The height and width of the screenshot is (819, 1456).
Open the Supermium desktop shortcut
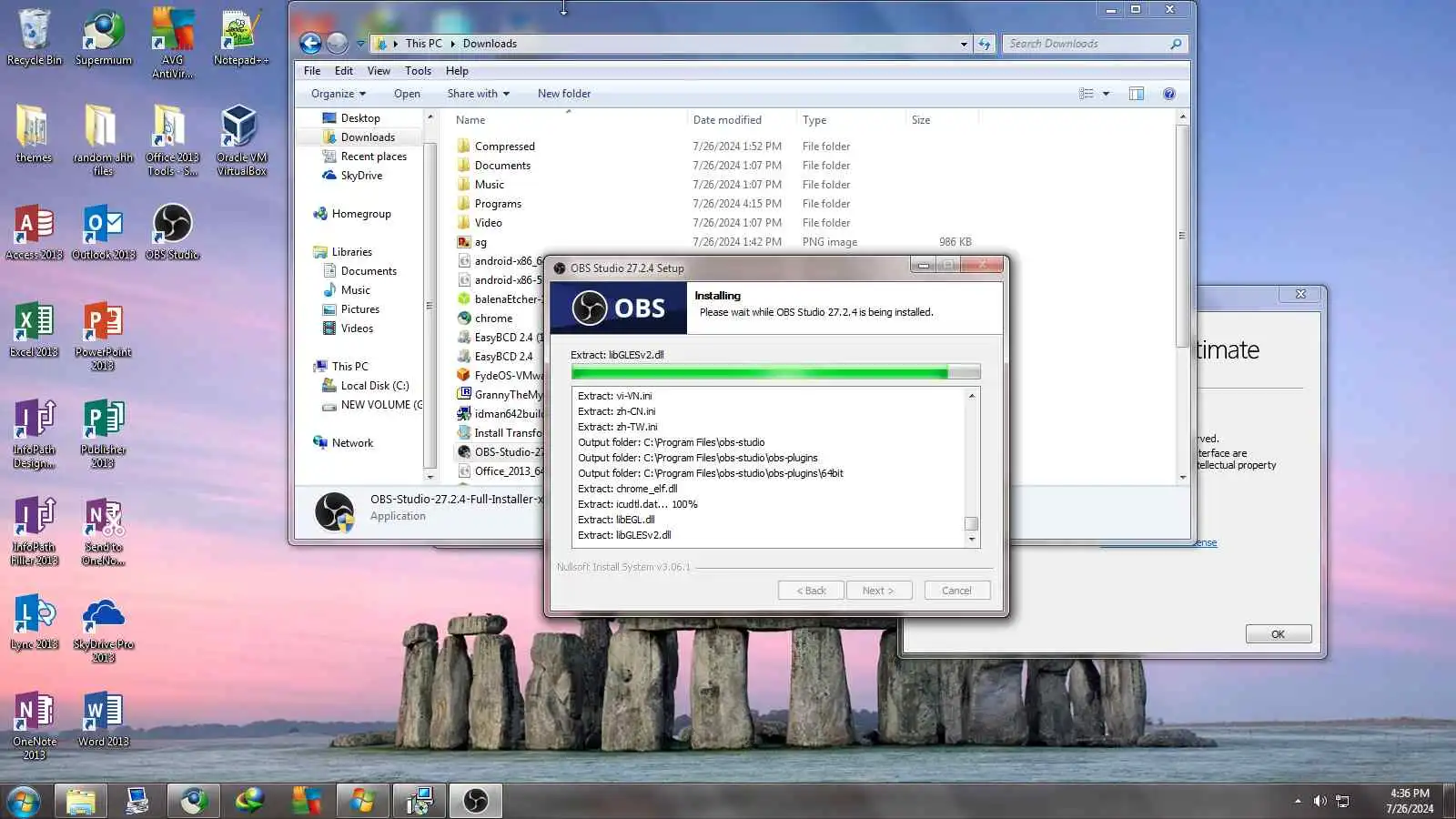click(x=104, y=37)
